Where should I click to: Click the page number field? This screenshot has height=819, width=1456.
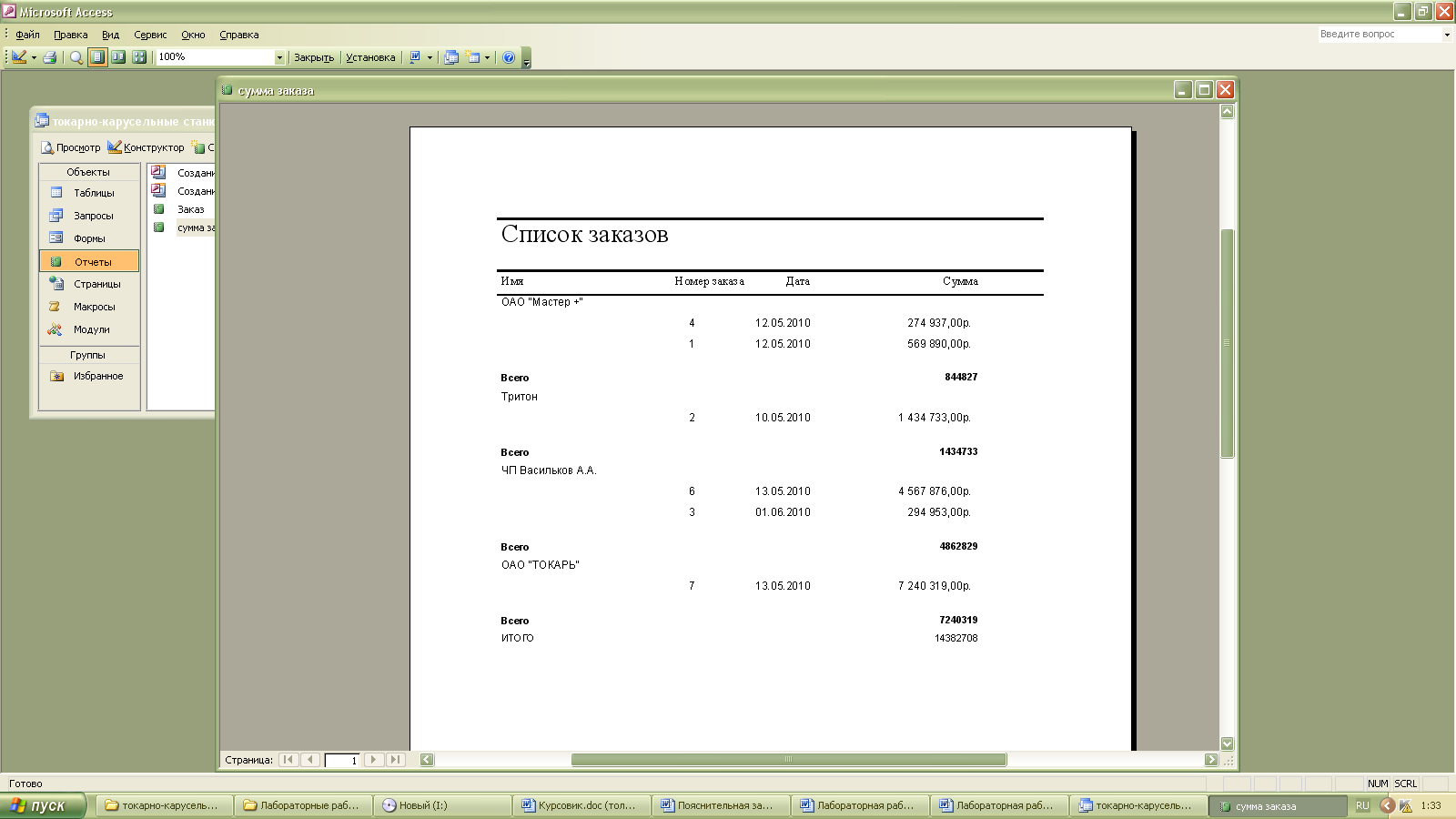(x=342, y=760)
